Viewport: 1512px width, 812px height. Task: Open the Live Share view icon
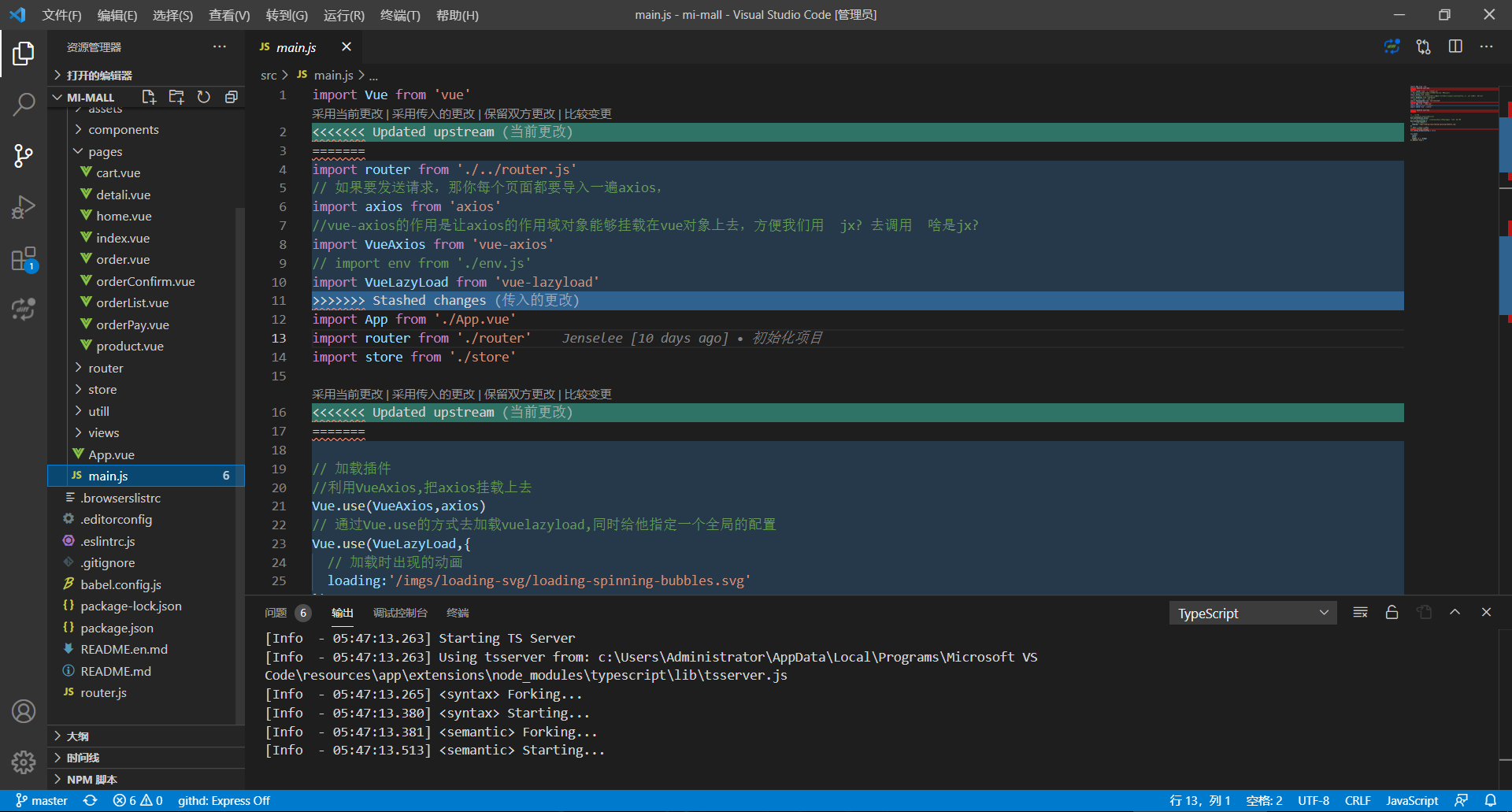pyautogui.click(x=24, y=310)
